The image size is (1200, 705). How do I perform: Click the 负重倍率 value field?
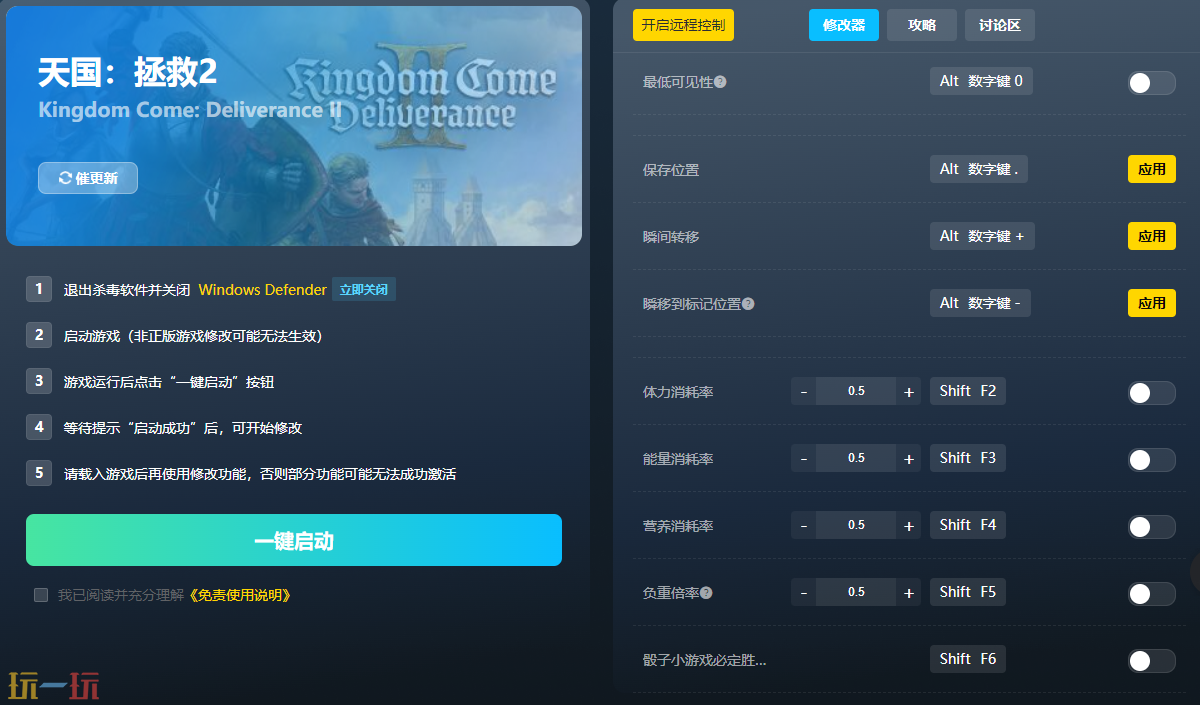coord(856,593)
